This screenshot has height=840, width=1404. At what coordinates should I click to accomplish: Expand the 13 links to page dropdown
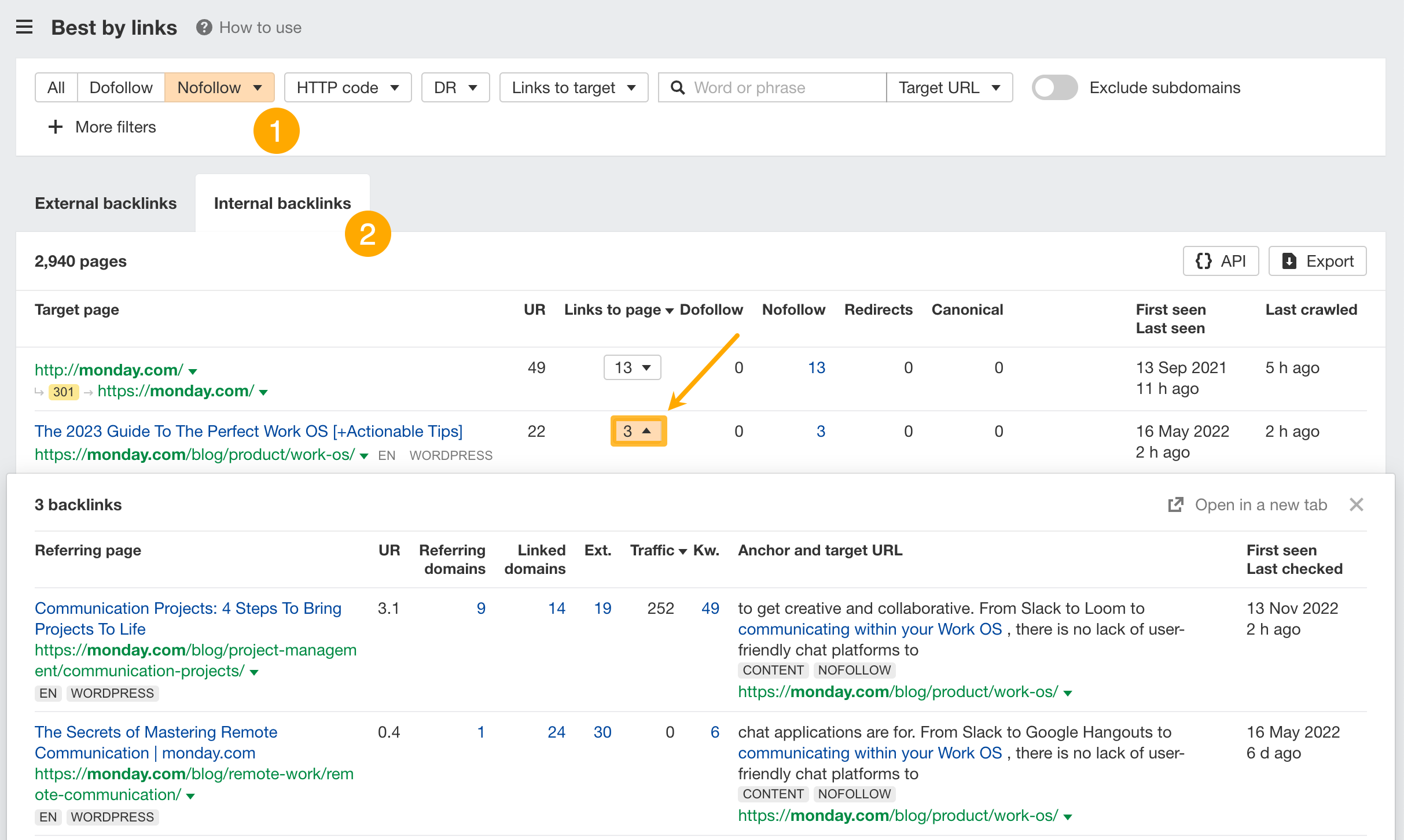[x=632, y=367]
